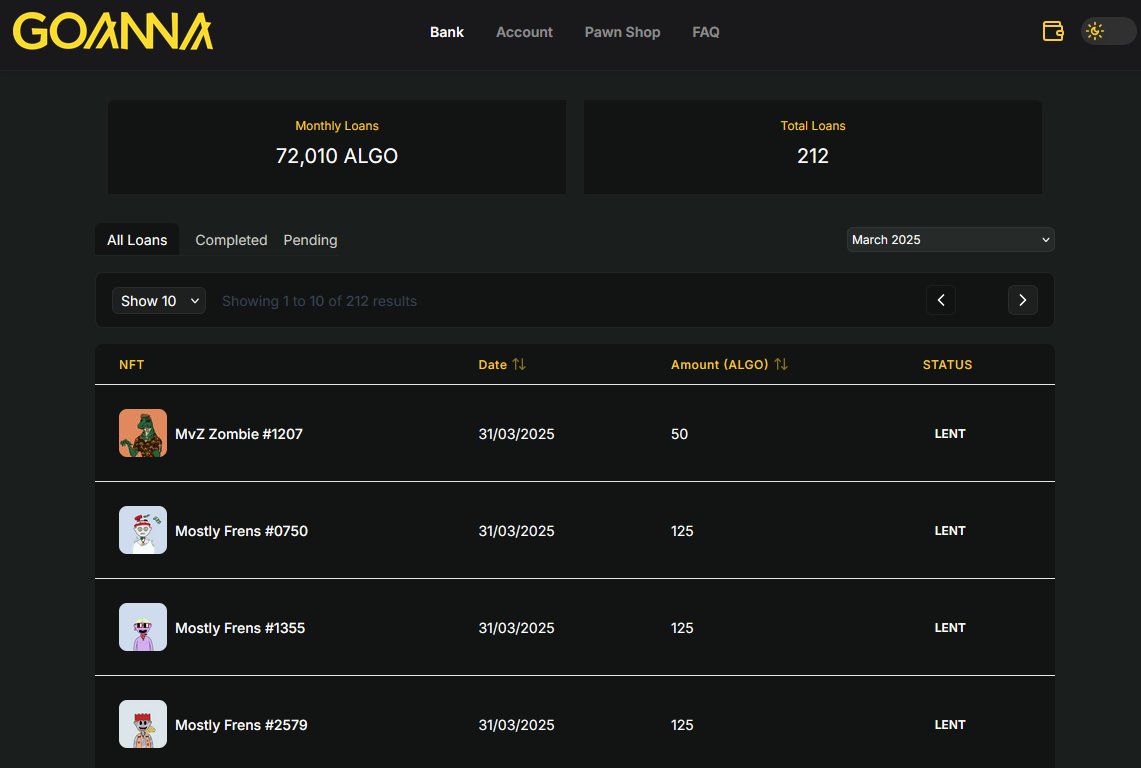
Task: Switch to the Pending tab
Action: [310, 239]
